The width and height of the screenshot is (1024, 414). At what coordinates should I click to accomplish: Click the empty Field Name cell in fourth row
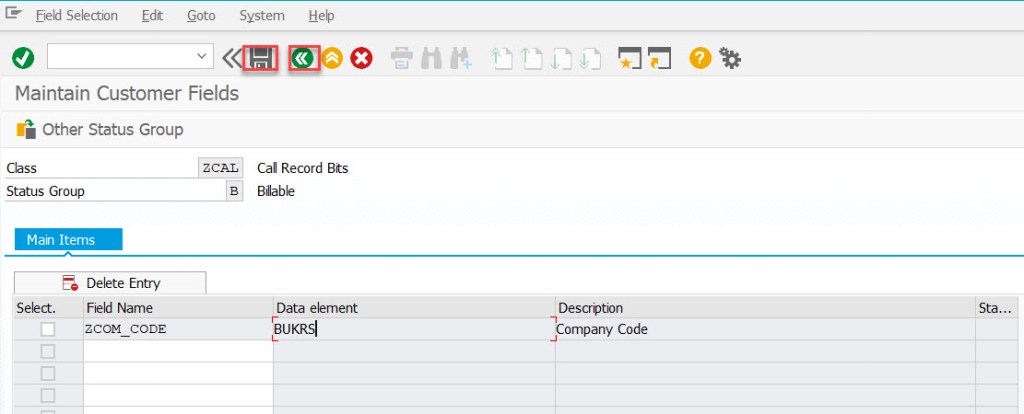(178, 396)
